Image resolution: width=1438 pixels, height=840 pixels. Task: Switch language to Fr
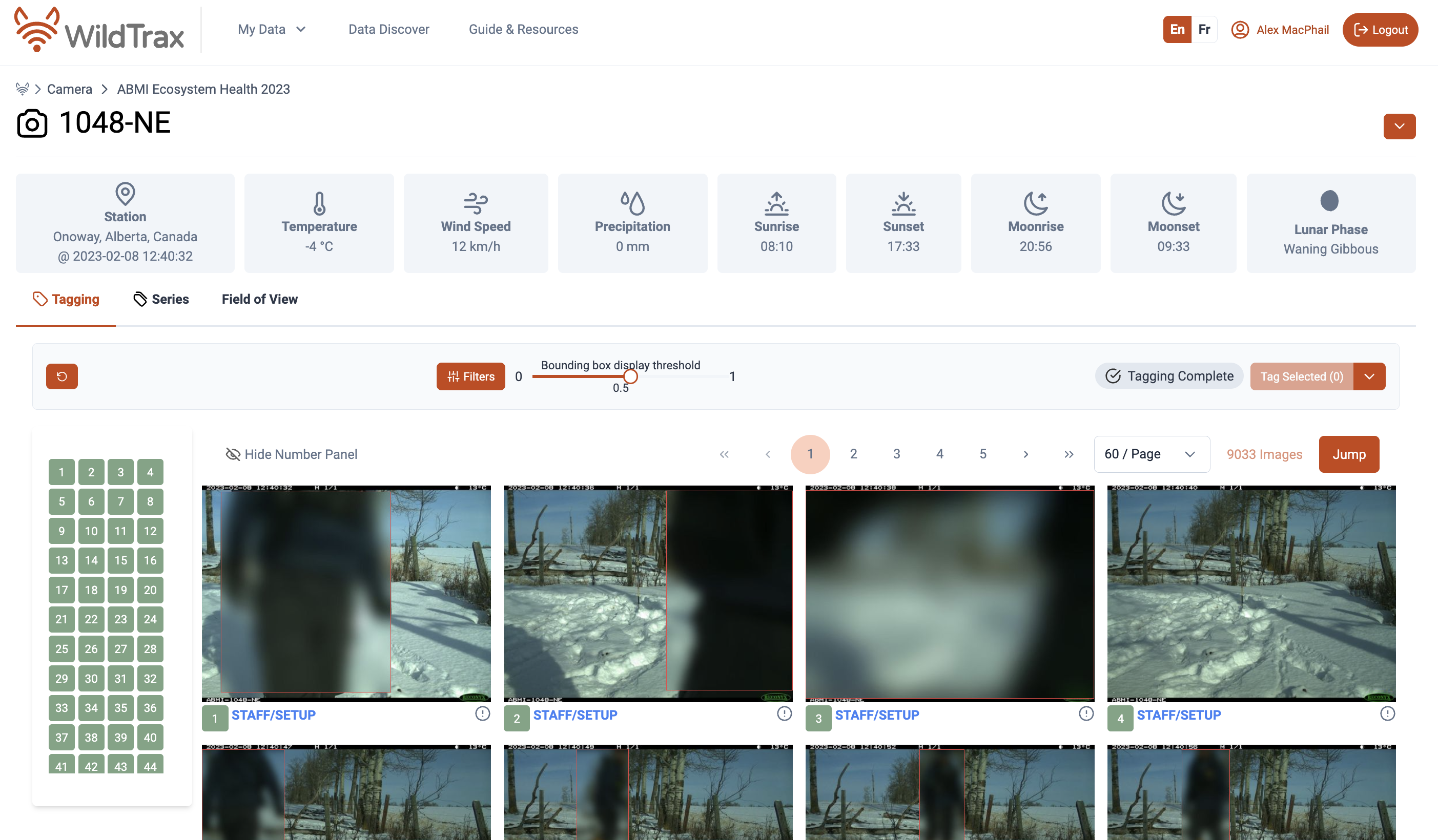tap(1204, 30)
